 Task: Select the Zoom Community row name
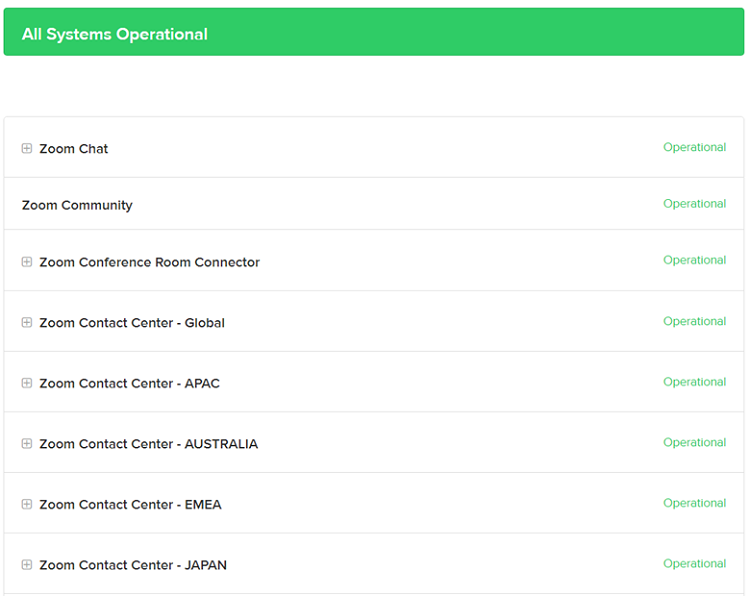pos(77,205)
